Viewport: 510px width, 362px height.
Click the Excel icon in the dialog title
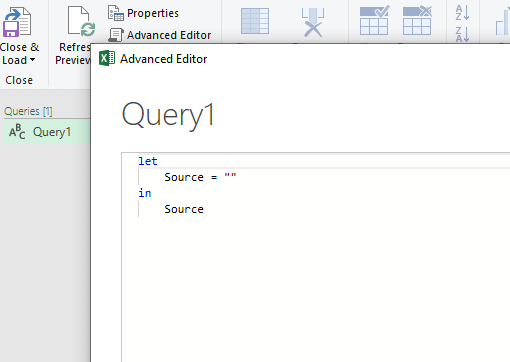[x=107, y=58]
